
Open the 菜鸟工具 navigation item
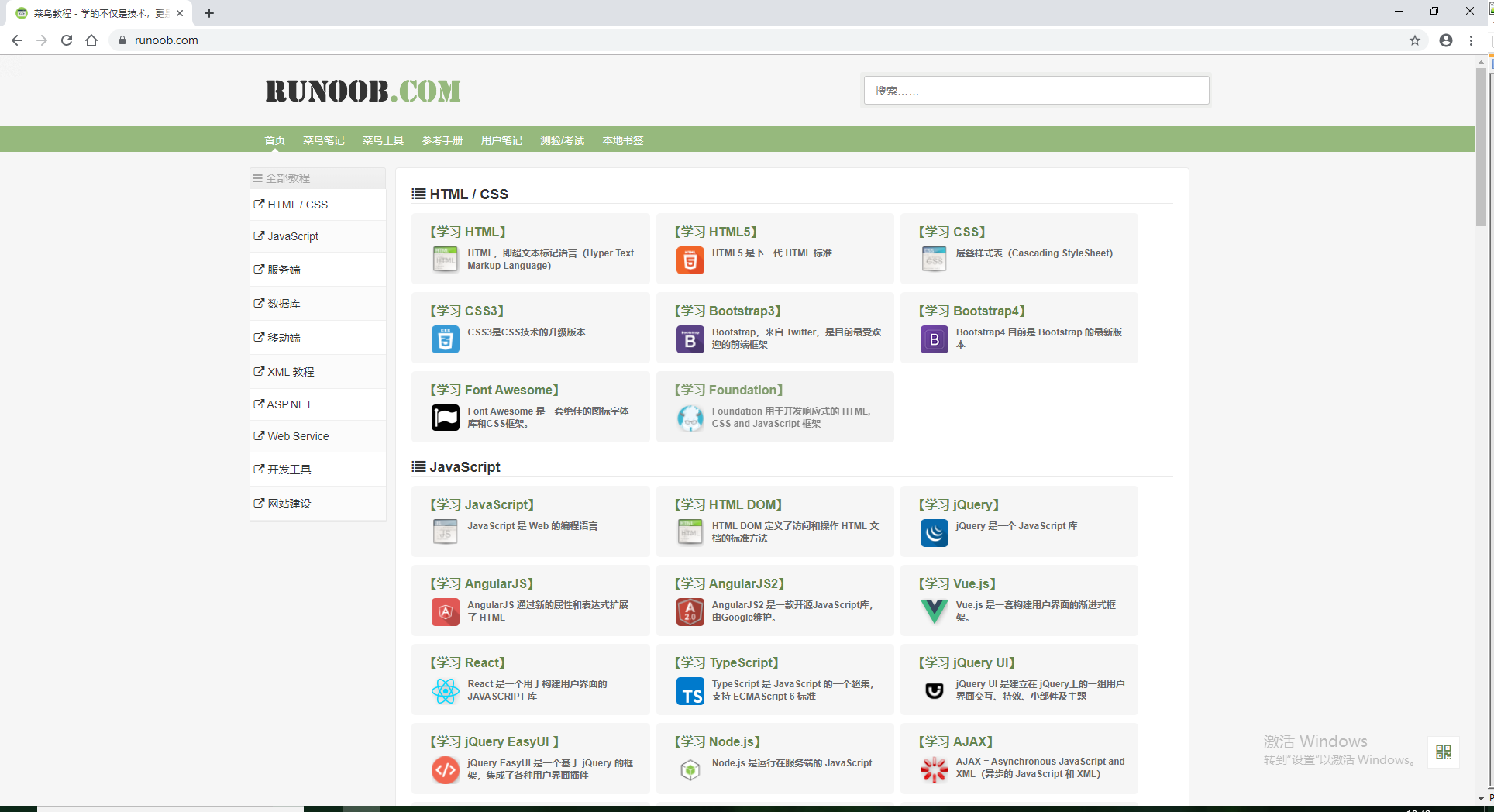click(x=383, y=140)
